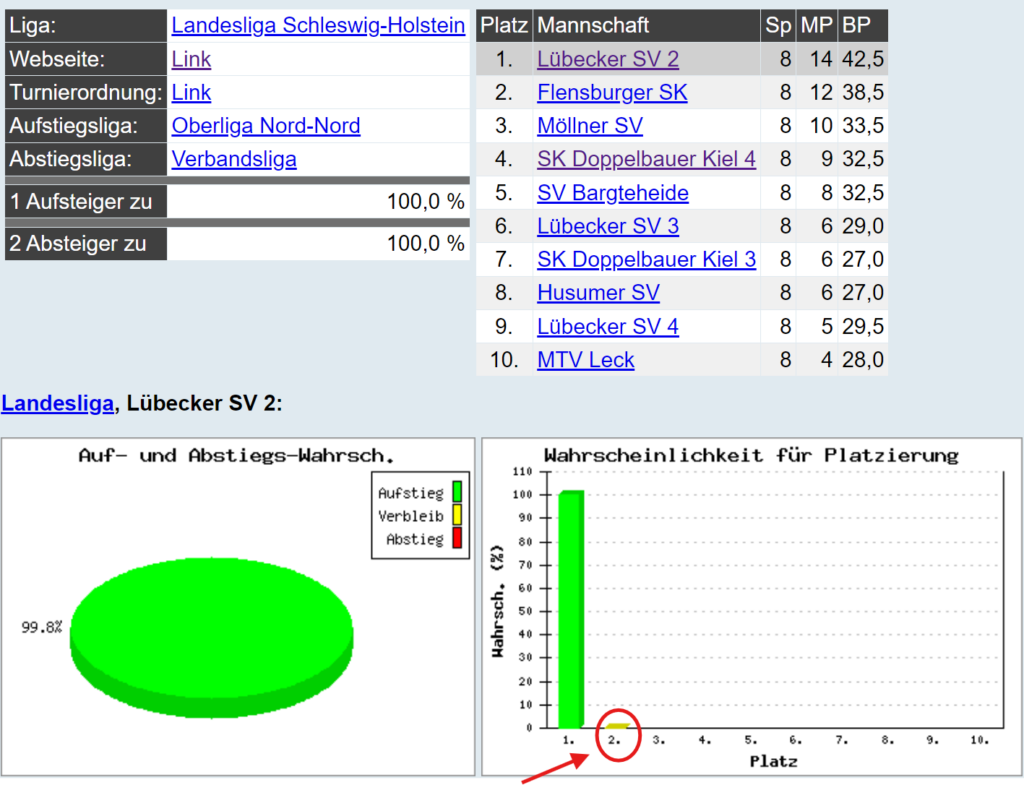Select Lübecker SV 4 in standings

click(x=607, y=327)
